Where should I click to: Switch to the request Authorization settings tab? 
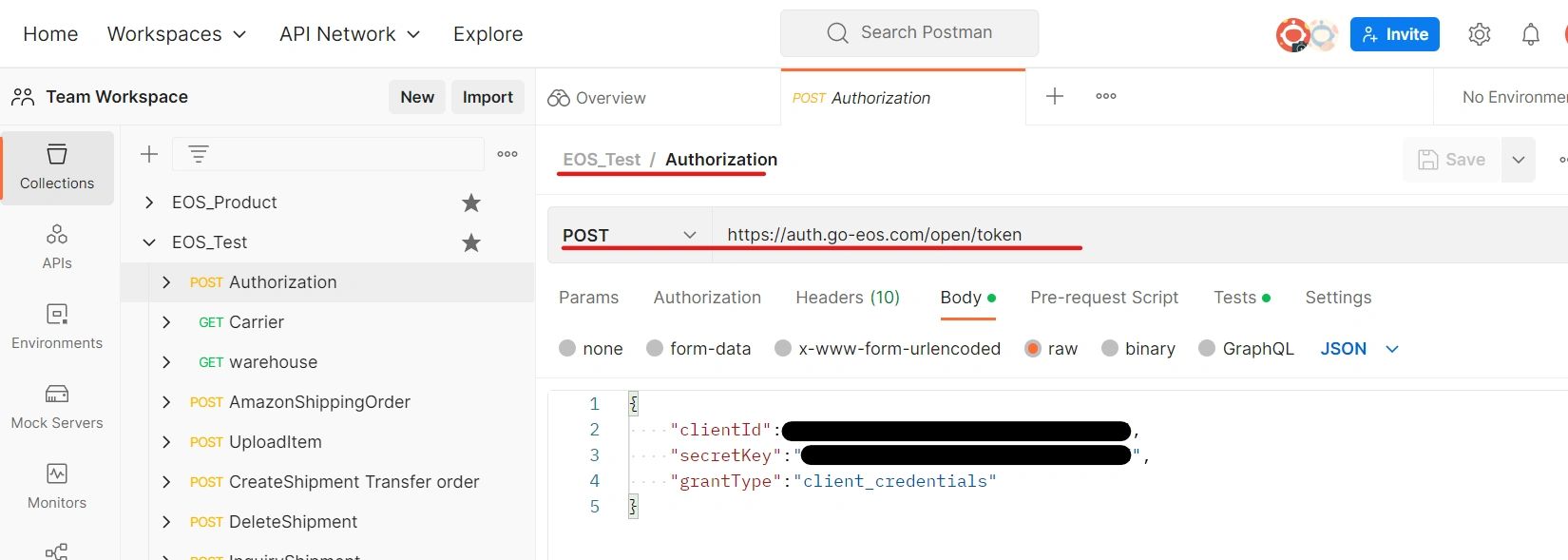[x=707, y=298]
